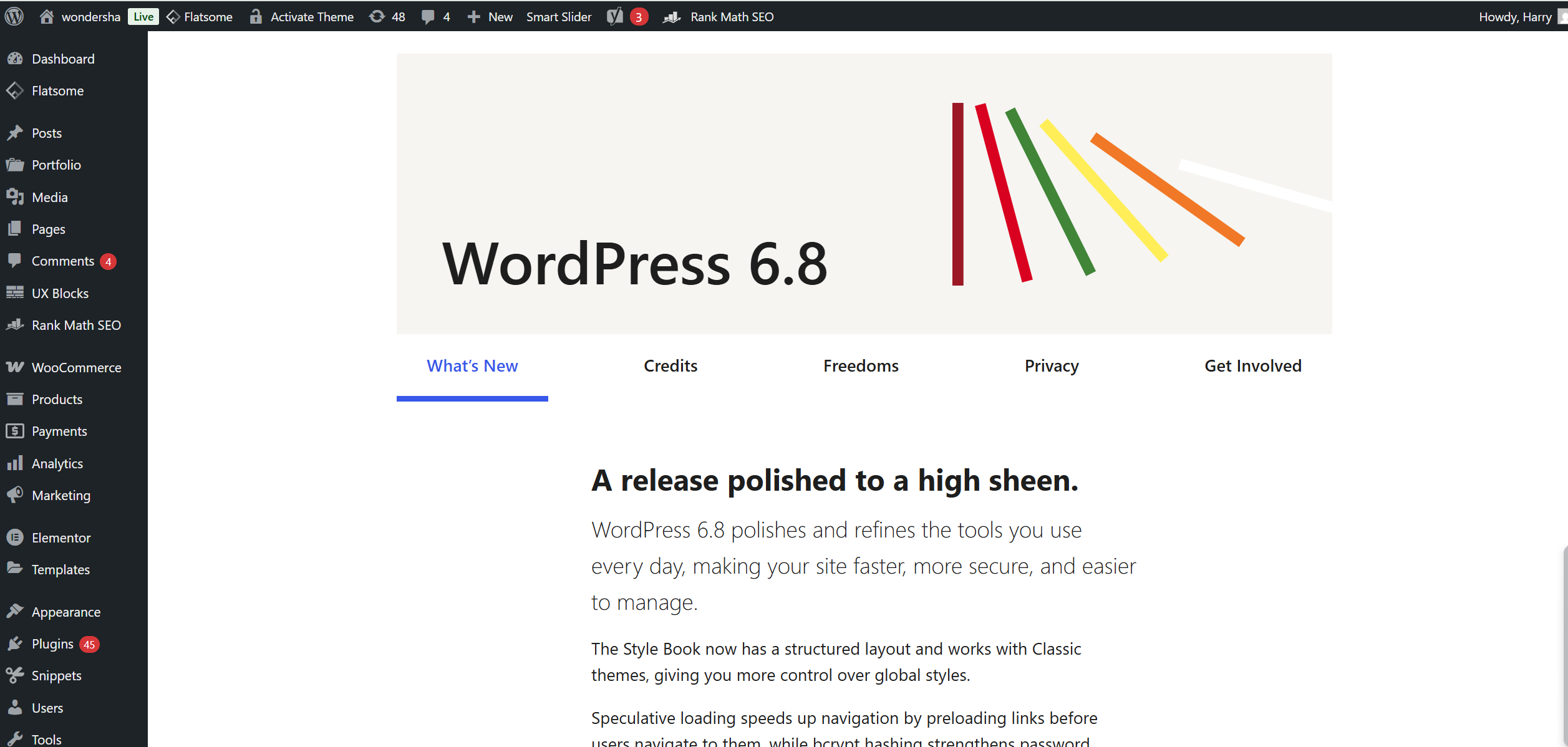This screenshot has height=747, width=1568.
Task: Open the WordPress logo menu
Action: pos(14,16)
